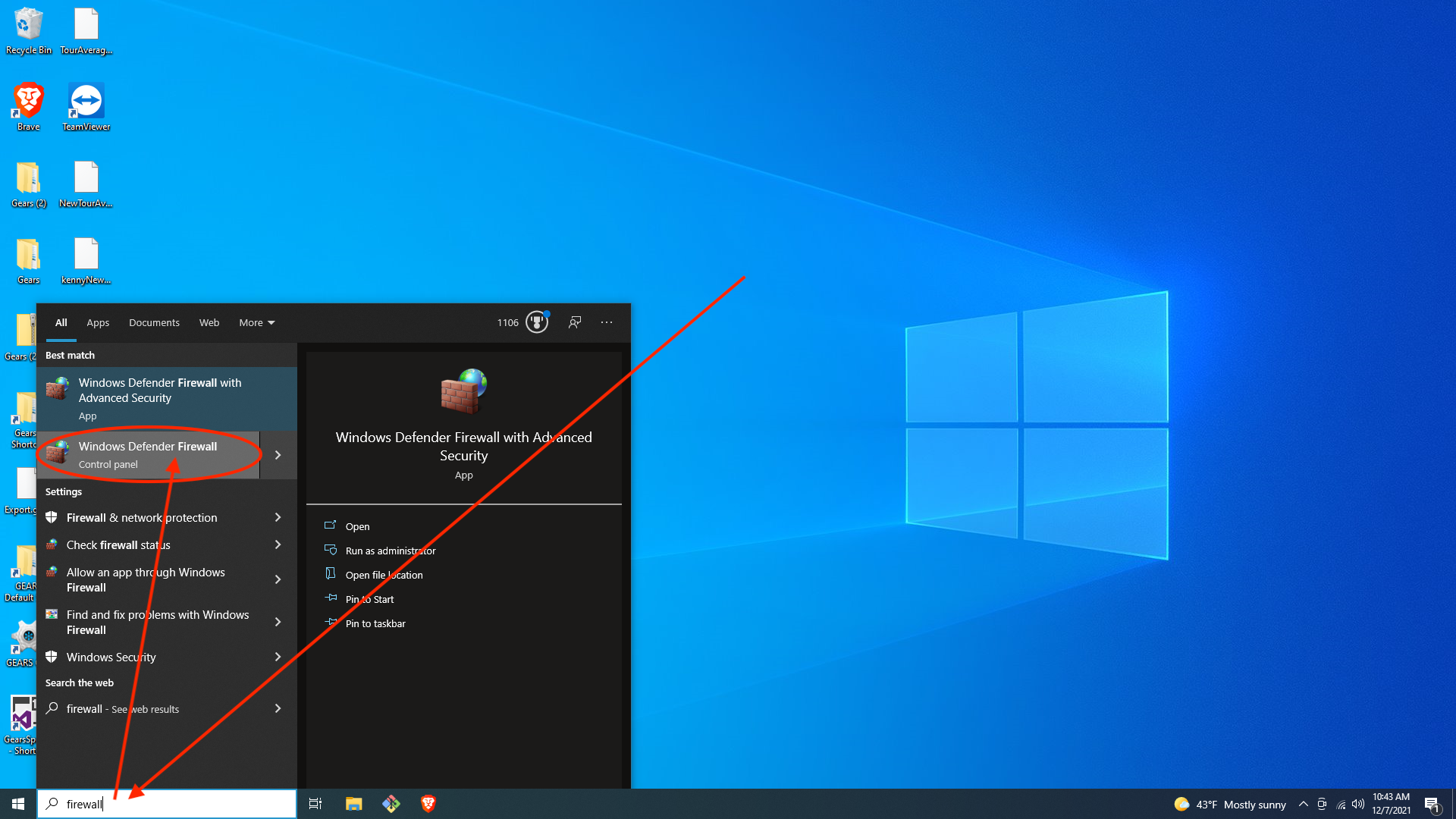This screenshot has width=1456, height=819.
Task: Expand arrow for Windows Security result
Action: (x=278, y=657)
